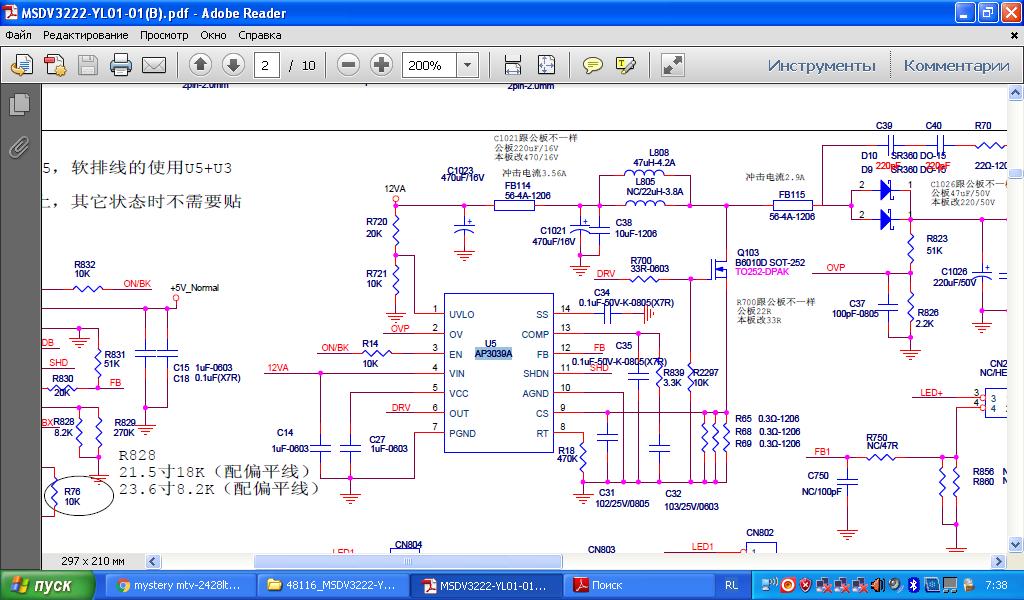Screen dimensions: 1024x600
Task: Expand the page thumbnails side panel
Action: pyautogui.click(x=19, y=104)
